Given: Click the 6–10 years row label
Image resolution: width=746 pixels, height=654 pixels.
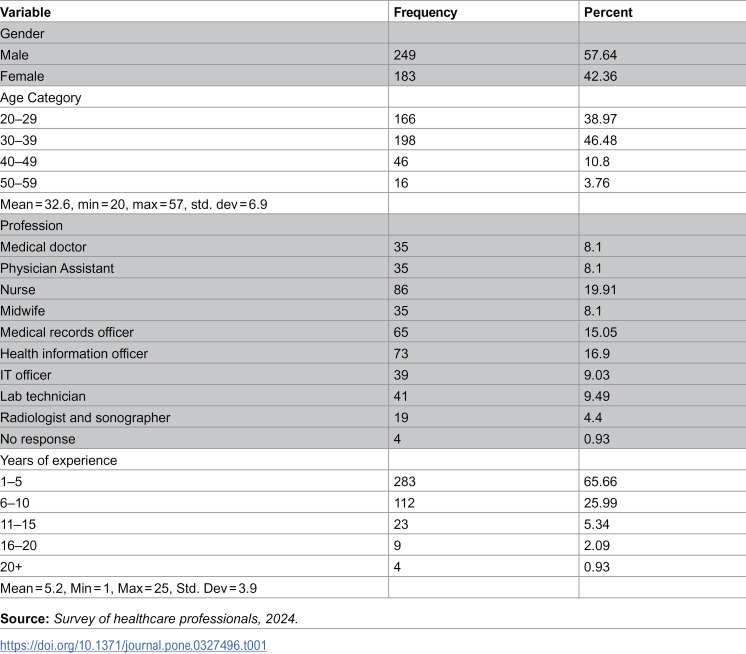Looking at the screenshot, I should [x=15, y=502].
